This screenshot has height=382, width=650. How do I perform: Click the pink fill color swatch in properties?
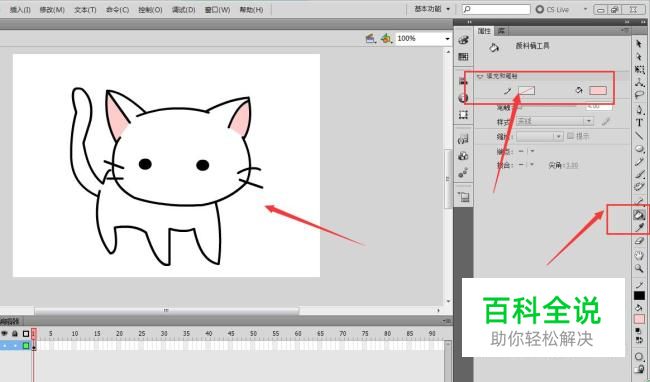point(598,90)
